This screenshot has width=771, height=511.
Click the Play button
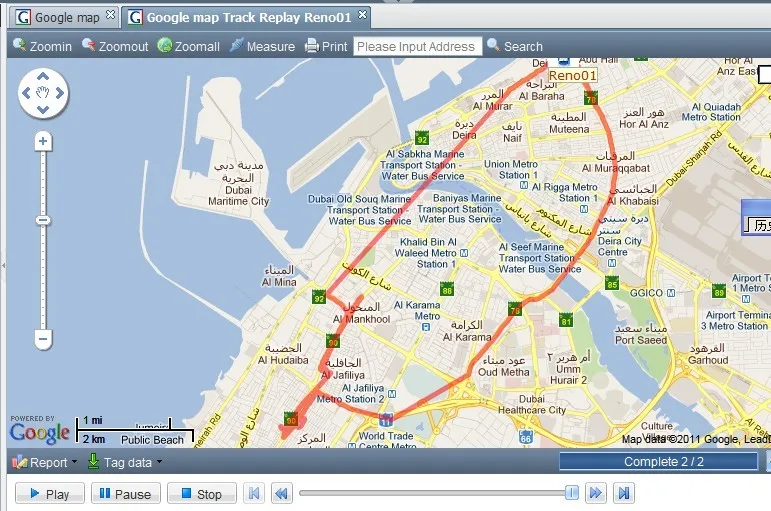pyautogui.click(x=50, y=494)
